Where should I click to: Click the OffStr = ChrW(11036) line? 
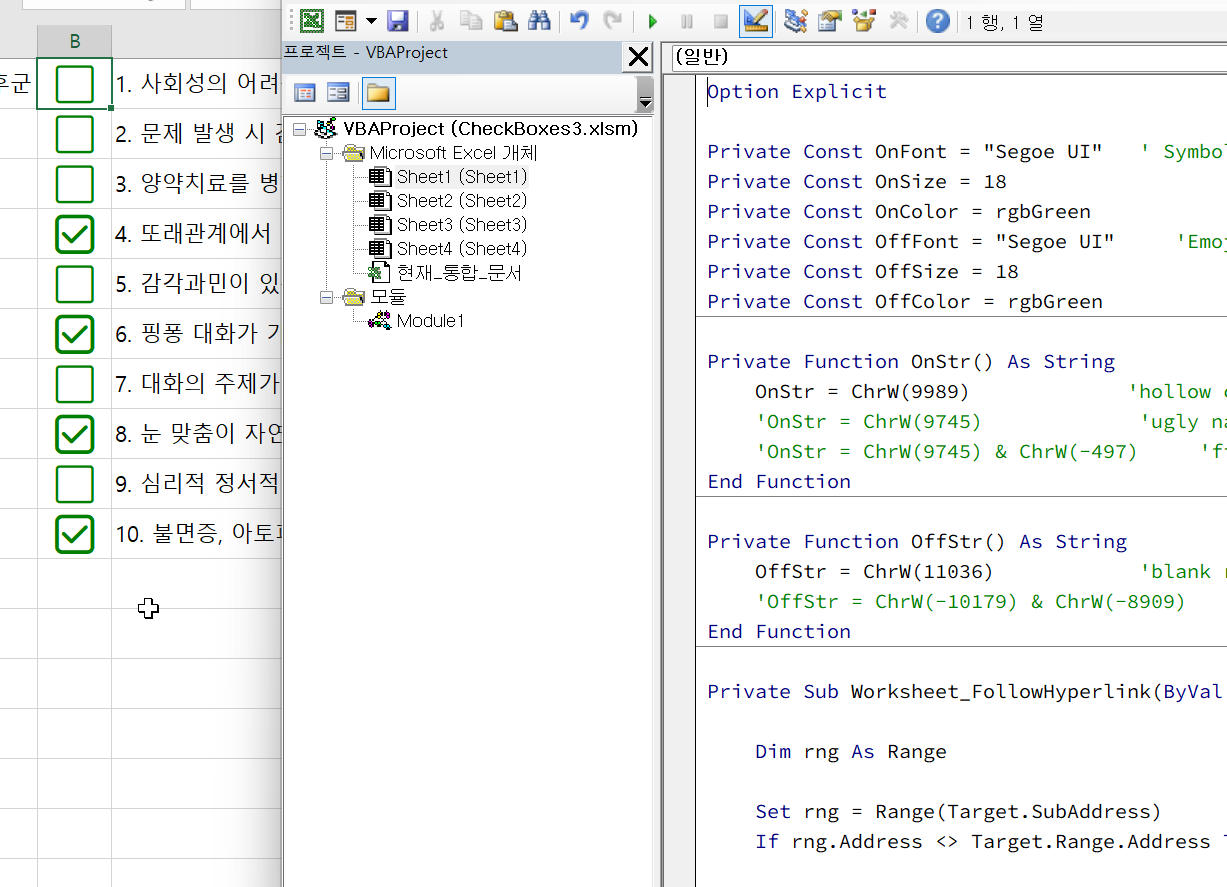(874, 571)
